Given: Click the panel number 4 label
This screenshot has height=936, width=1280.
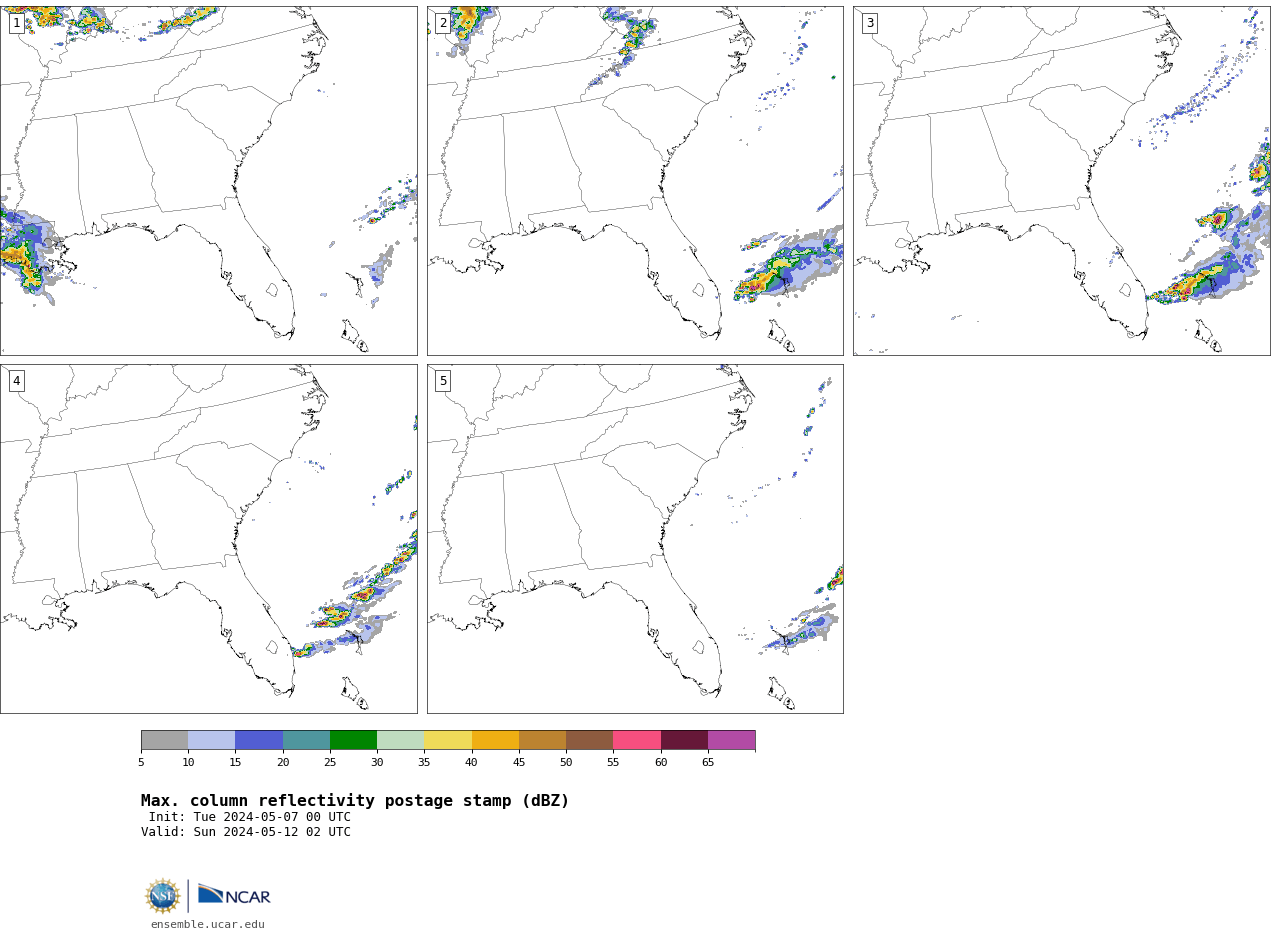Looking at the screenshot, I should click(16, 381).
